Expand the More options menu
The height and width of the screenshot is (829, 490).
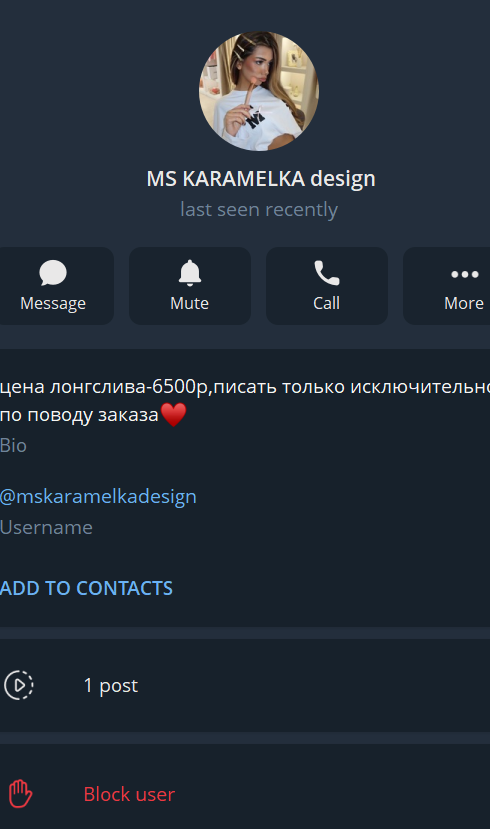[x=449, y=286]
